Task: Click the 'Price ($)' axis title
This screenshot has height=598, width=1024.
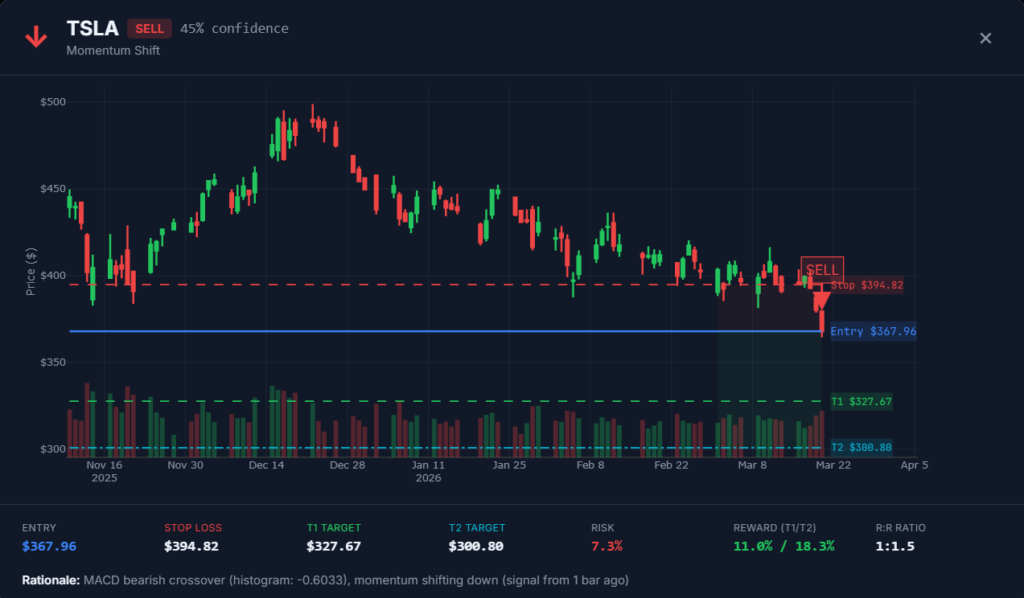Action: click(x=31, y=272)
